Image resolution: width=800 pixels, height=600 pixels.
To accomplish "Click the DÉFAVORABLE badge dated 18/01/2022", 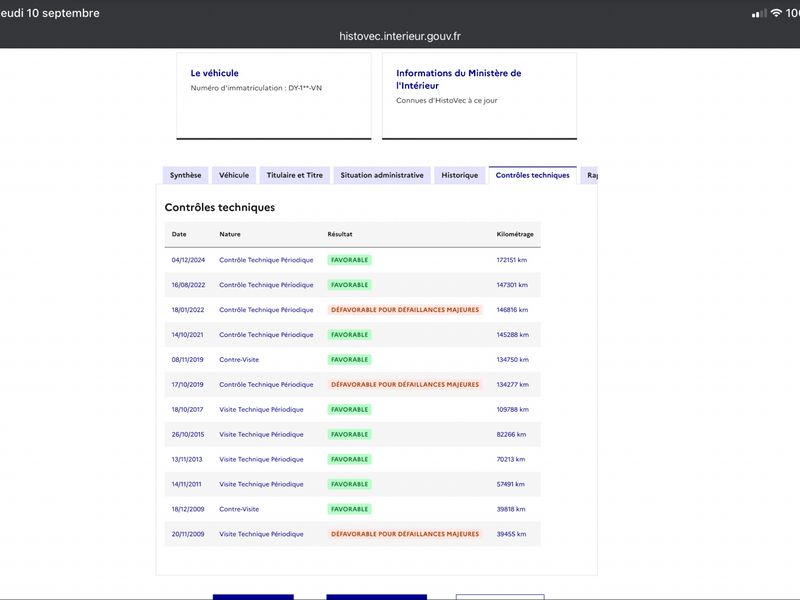I will pyautogui.click(x=405, y=310).
